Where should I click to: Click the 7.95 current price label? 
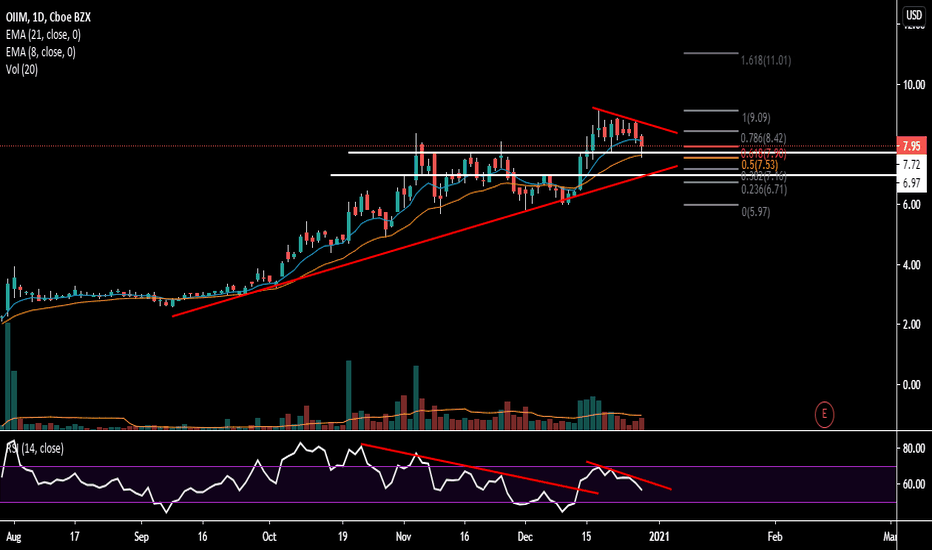[x=911, y=146]
